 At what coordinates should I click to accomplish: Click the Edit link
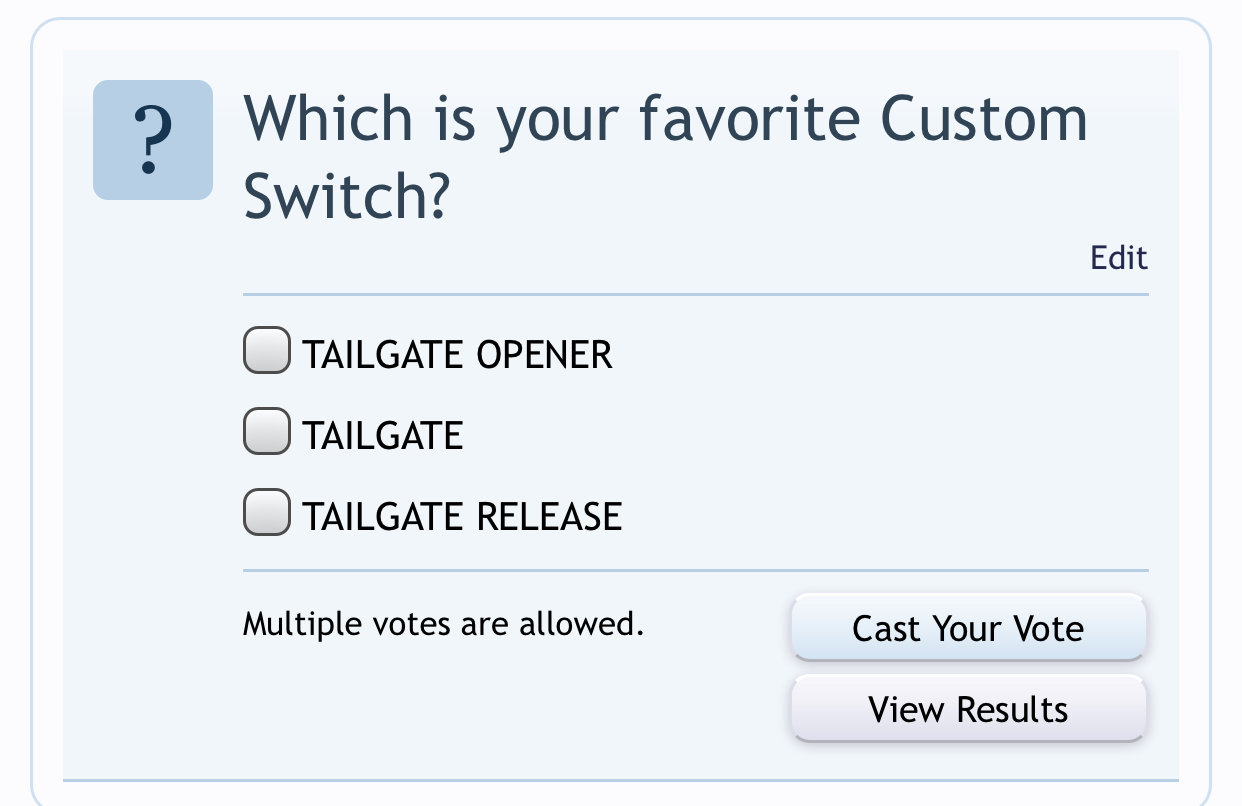click(x=1119, y=258)
